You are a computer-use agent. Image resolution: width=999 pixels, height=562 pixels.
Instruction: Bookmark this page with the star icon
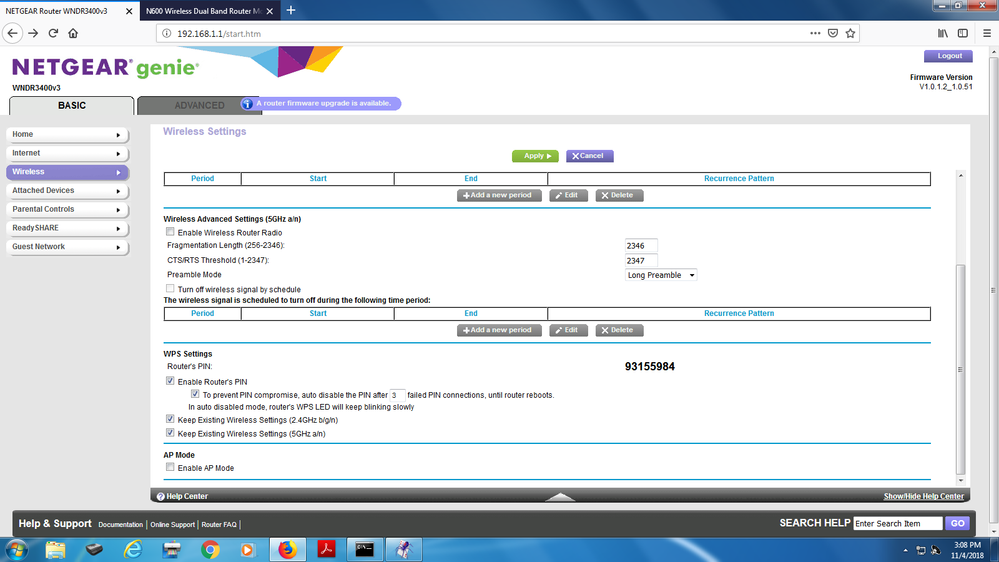(850, 33)
